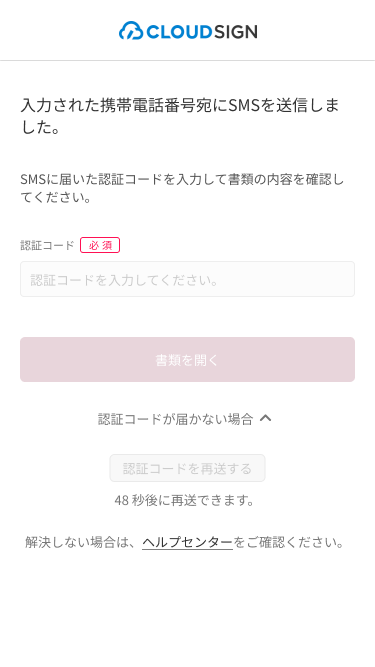The width and height of the screenshot is (375, 667).
Task: Click the CloudSign cloud logo icon
Action: pos(131,31)
